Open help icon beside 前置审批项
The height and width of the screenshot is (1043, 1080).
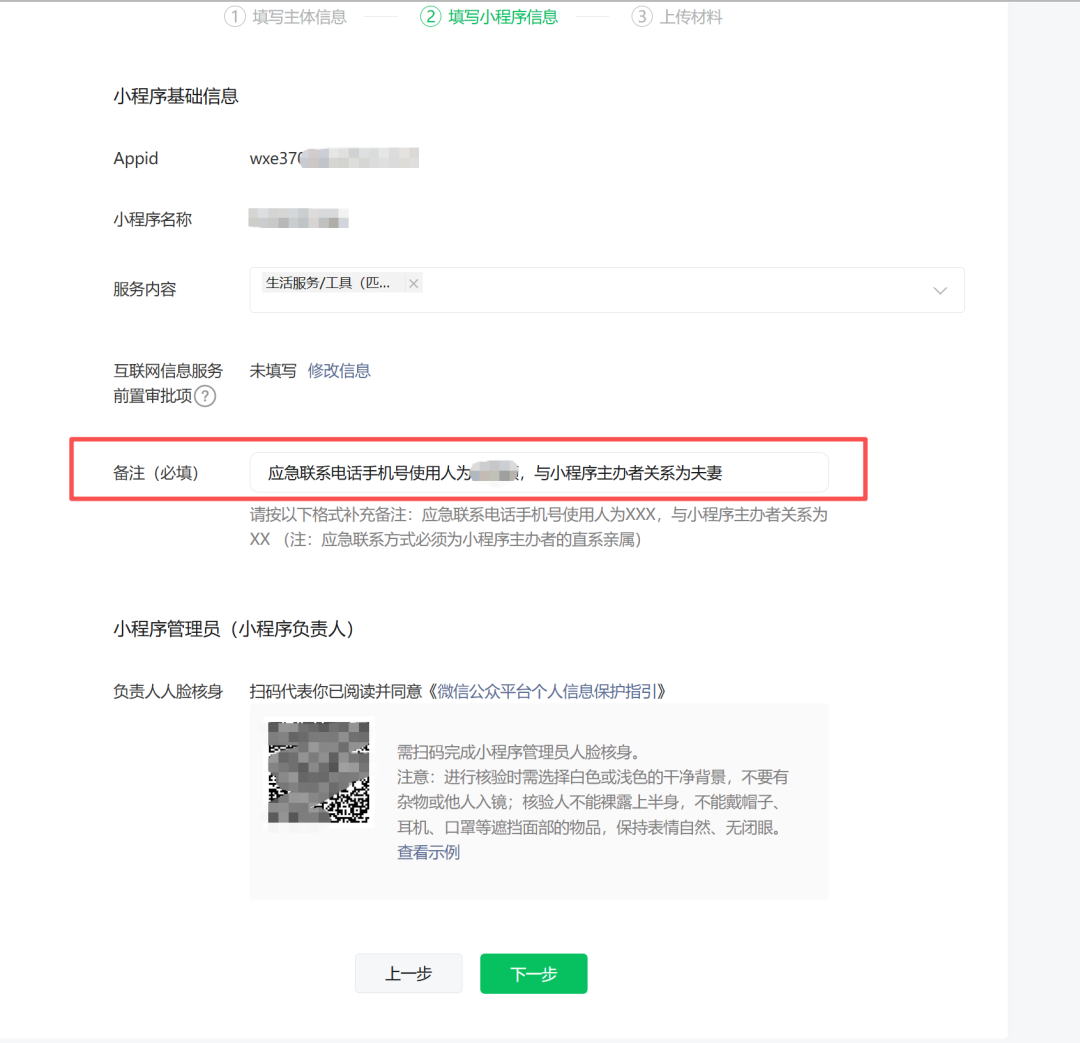[x=205, y=396]
